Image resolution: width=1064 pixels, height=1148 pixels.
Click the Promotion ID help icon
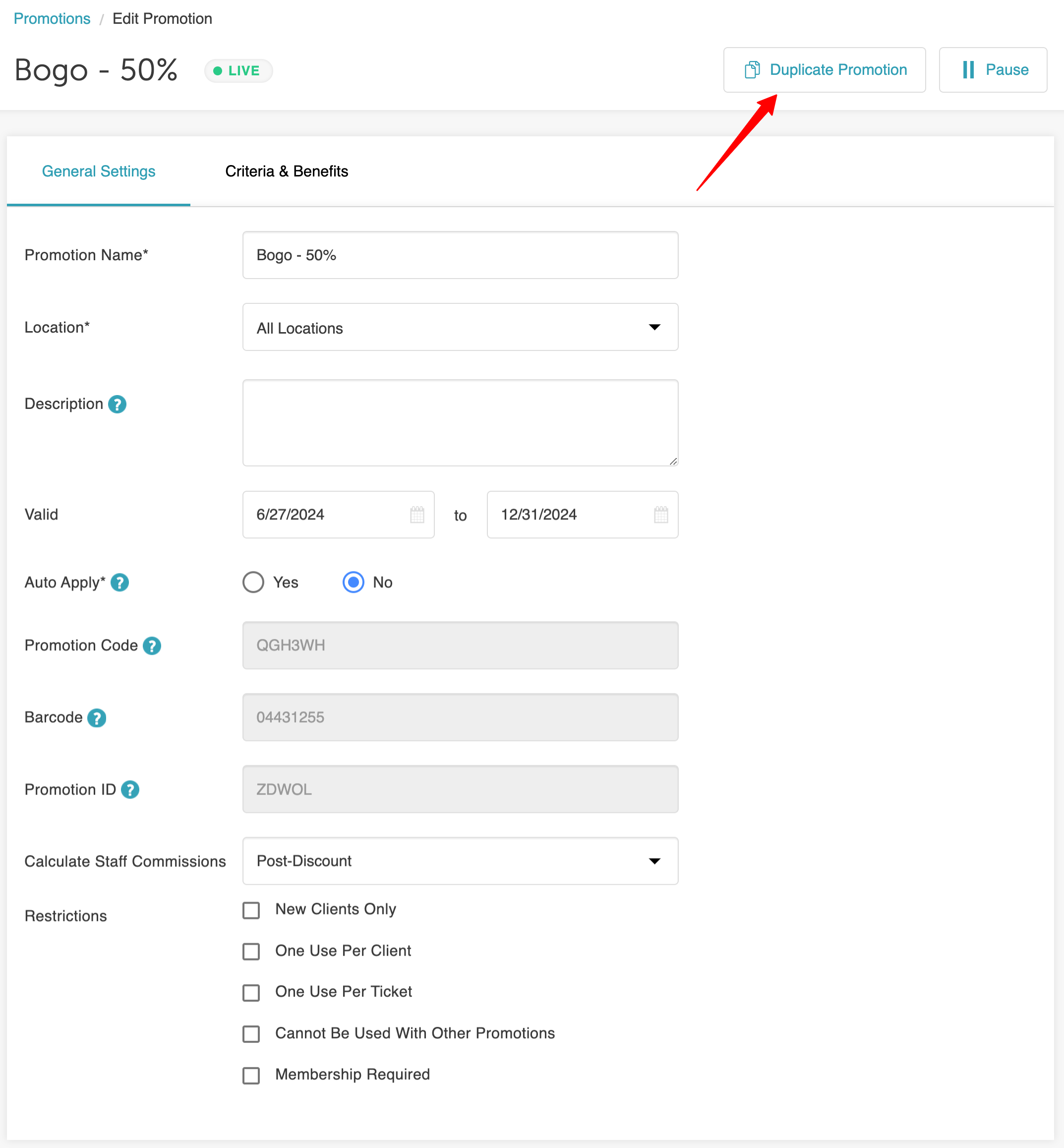(x=130, y=789)
